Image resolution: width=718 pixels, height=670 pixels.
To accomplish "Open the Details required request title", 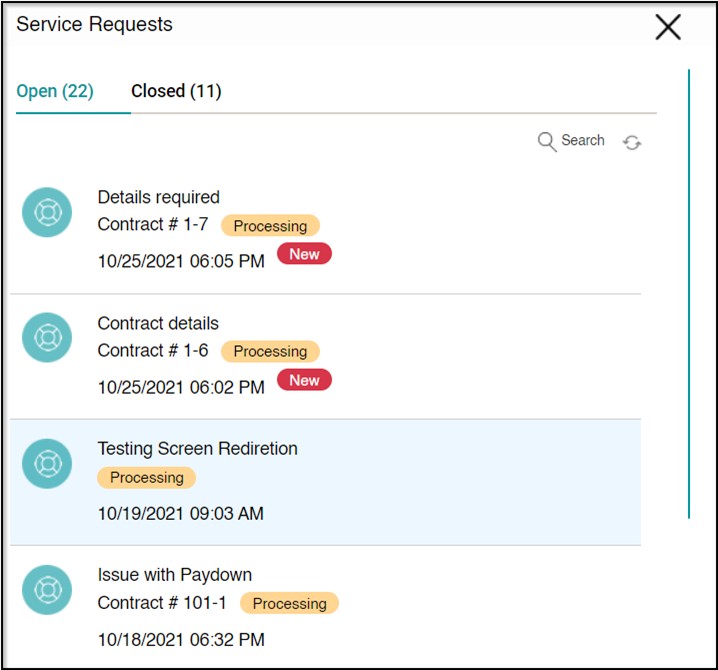I will click(x=158, y=197).
